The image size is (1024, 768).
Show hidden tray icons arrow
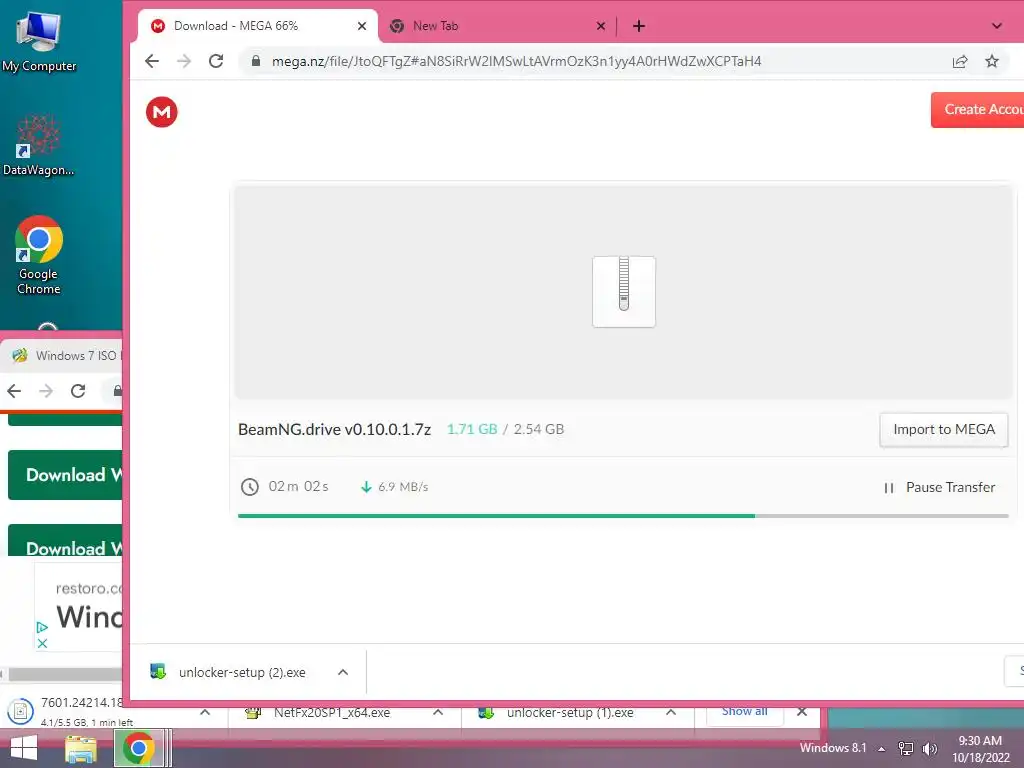(882, 749)
